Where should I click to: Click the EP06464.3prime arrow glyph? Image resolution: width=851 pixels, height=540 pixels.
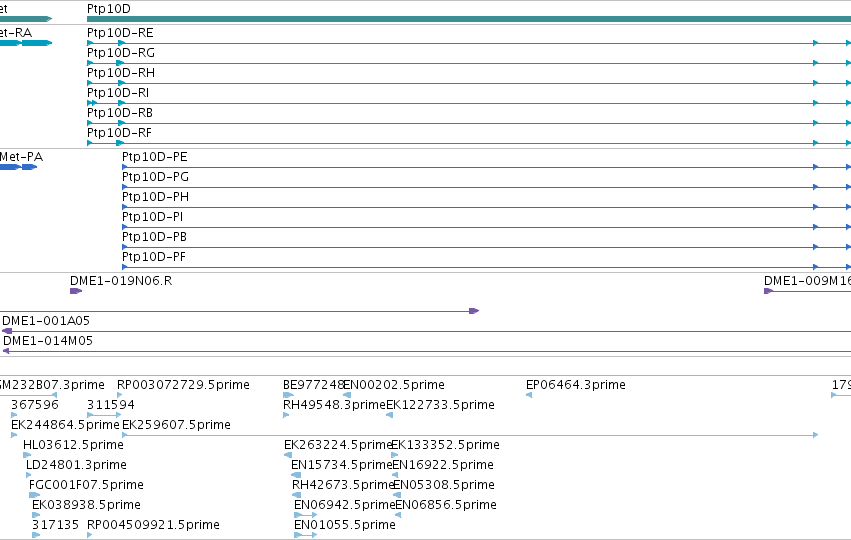click(x=529, y=395)
